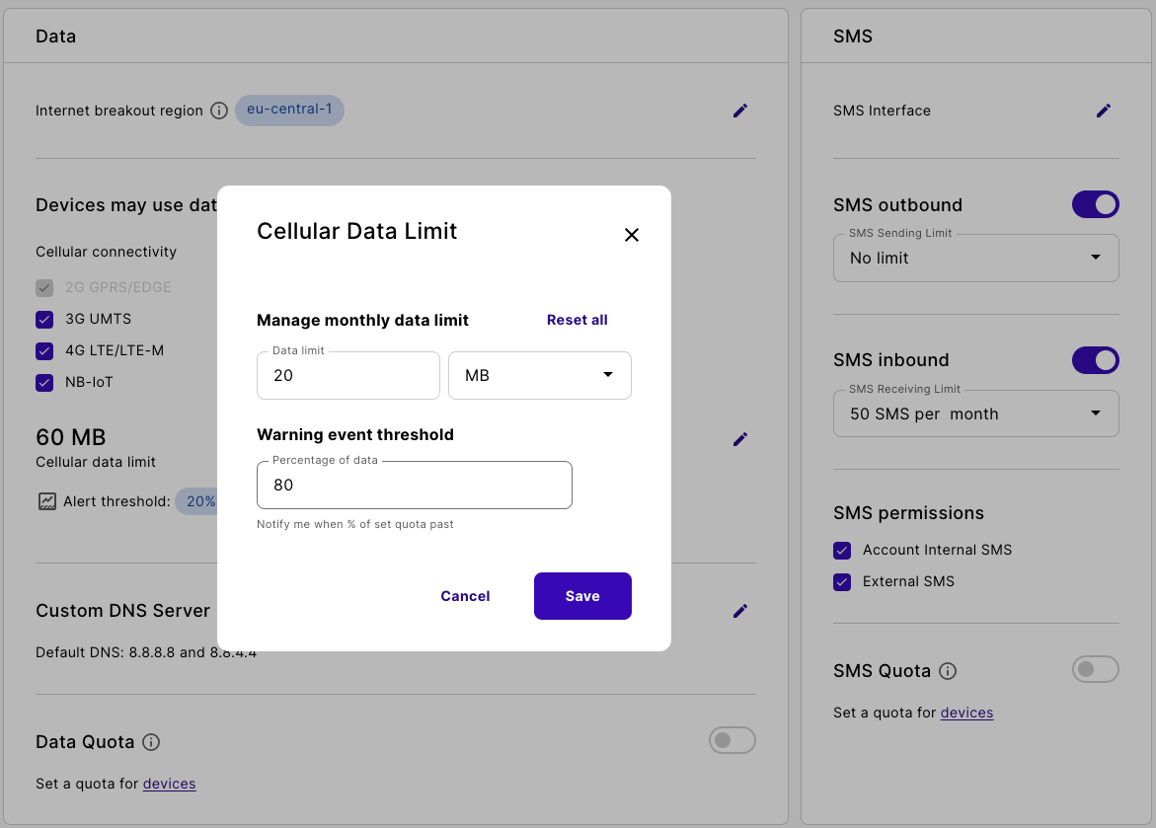1156x828 pixels.
Task: Click the info icon next to Data Quota
Action: pyautogui.click(x=151, y=742)
